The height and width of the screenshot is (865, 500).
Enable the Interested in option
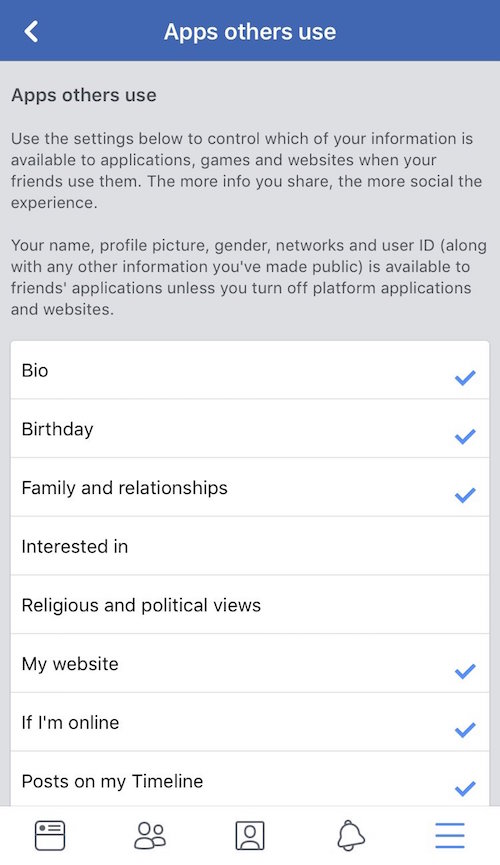(x=250, y=546)
